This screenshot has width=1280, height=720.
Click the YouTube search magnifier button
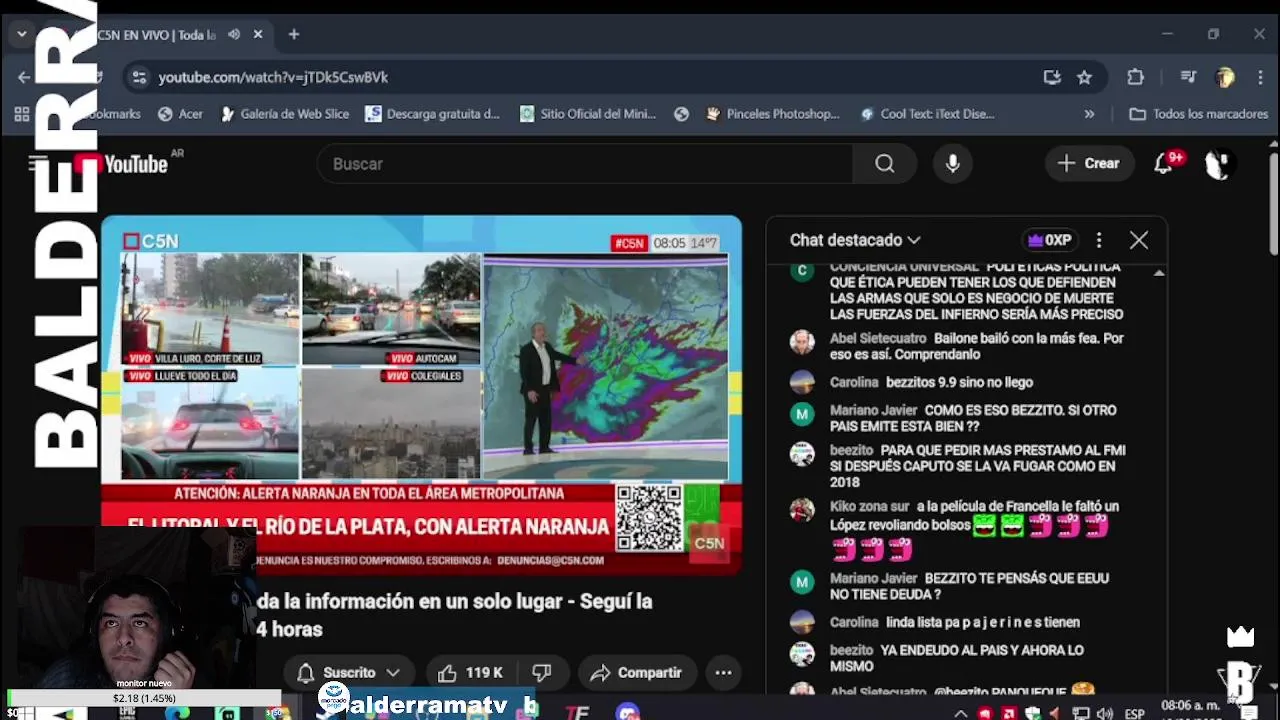[x=885, y=164]
